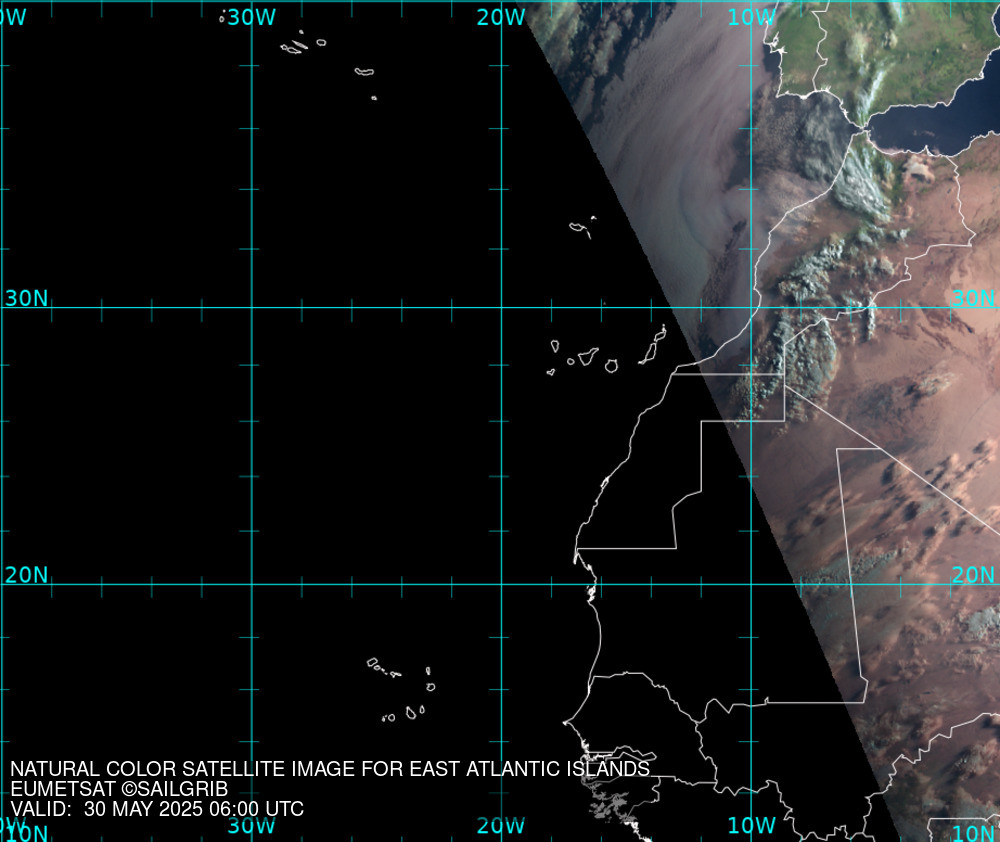Click the '10W' longitude label at top
The height and width of the screenshot is (842, 1000).
[751, 17]
